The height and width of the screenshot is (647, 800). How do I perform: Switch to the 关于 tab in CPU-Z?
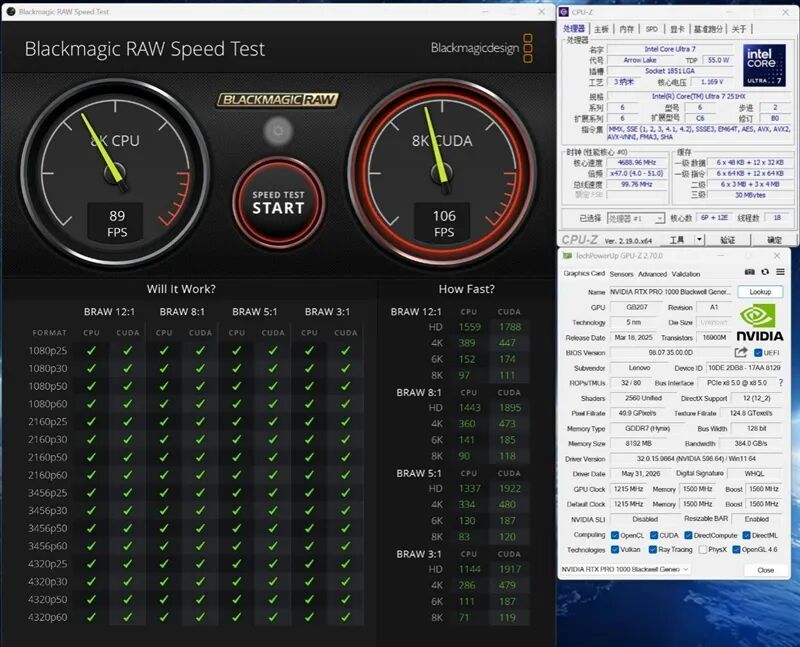pos(739,29)
